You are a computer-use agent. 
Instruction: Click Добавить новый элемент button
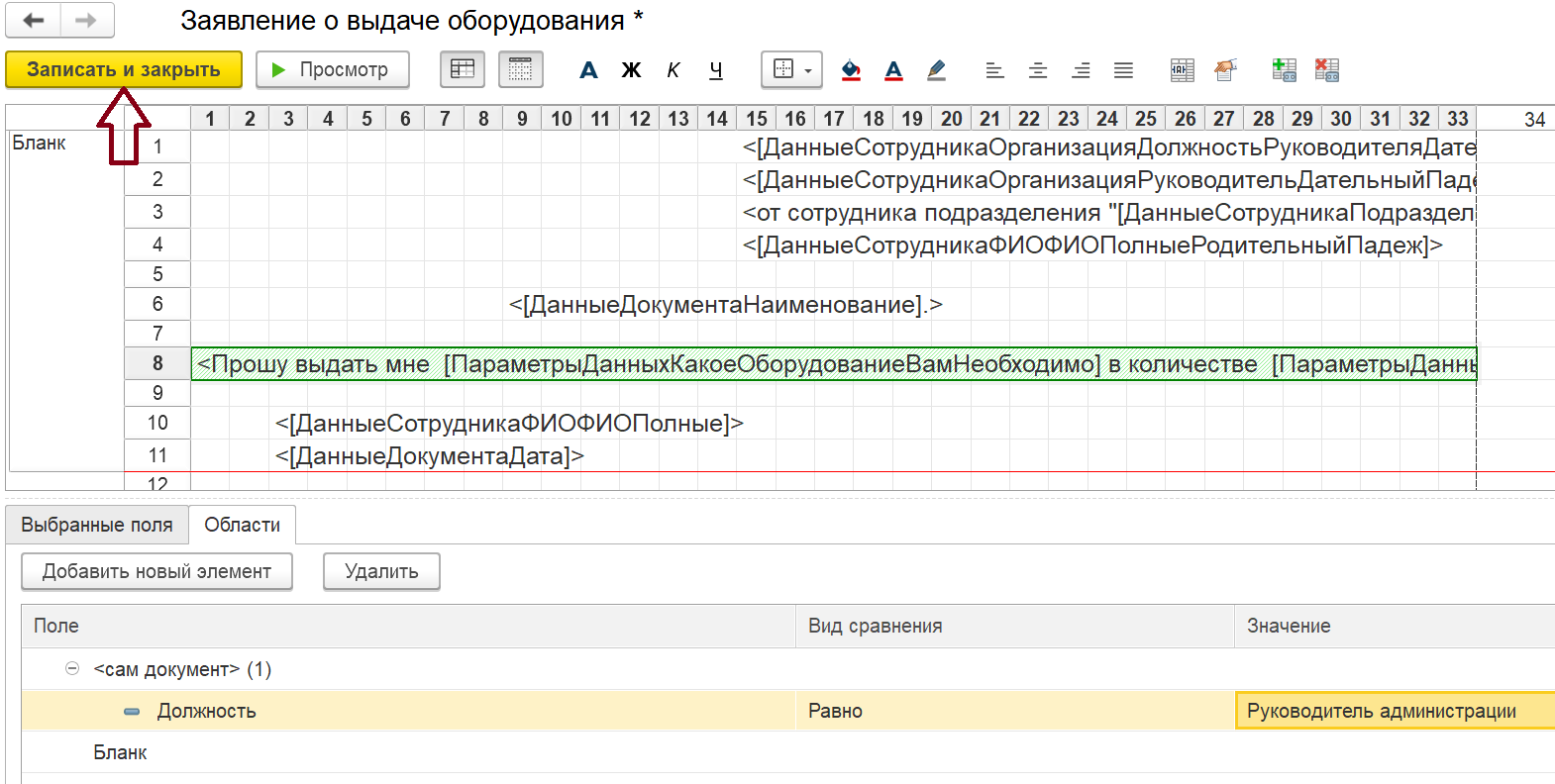(156, 571)
